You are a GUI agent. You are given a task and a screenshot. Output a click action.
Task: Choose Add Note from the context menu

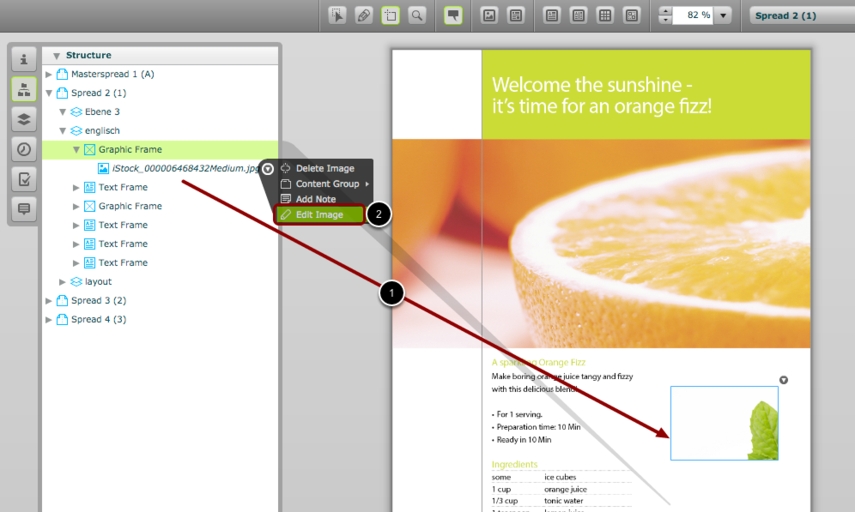pos(324,199)
